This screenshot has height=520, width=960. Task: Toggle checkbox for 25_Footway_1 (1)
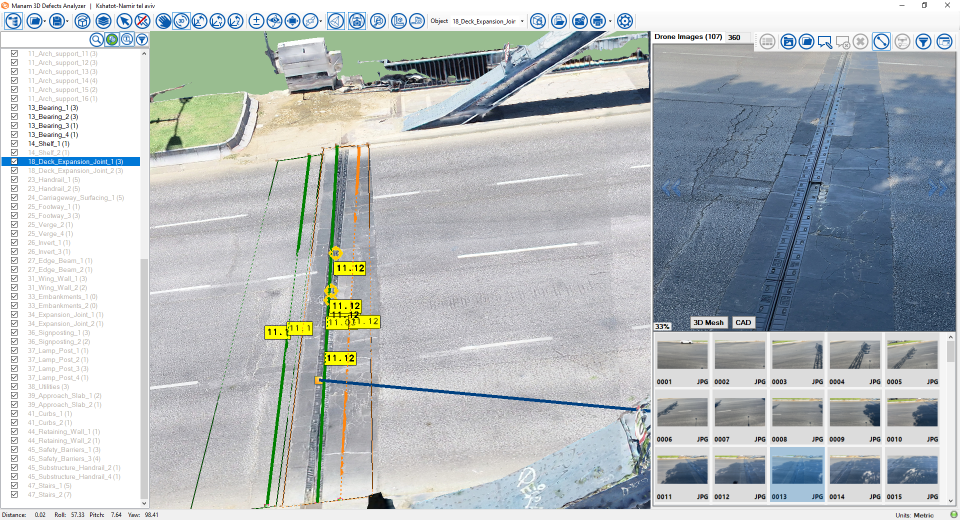tap(14, 206)
